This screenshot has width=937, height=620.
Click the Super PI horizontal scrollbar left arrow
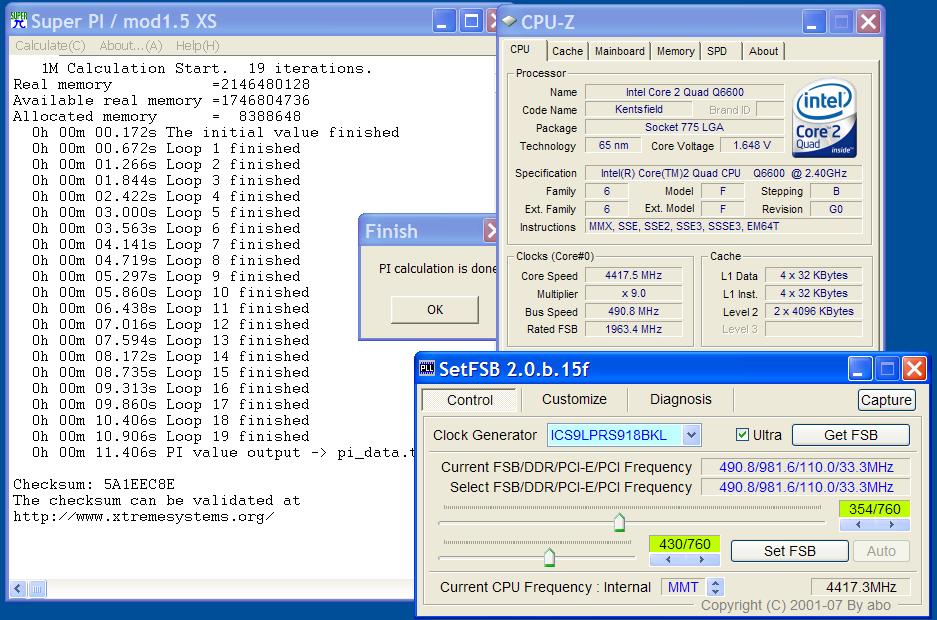pyautogui.click(x=17, y=589)
